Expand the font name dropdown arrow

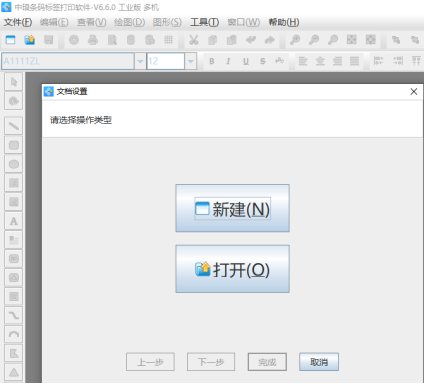(x=140, y=61)
